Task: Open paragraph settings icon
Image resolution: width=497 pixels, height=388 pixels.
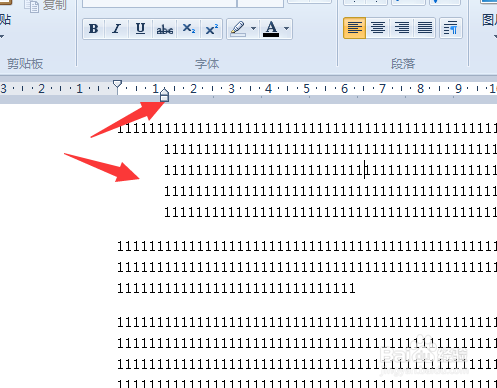Action: [x=451, y=28]
